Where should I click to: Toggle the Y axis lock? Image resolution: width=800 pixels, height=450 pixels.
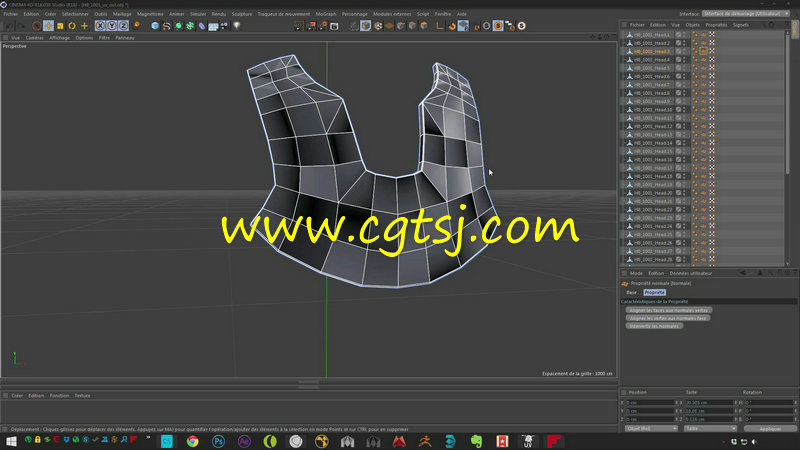click(x=112, y=26)
